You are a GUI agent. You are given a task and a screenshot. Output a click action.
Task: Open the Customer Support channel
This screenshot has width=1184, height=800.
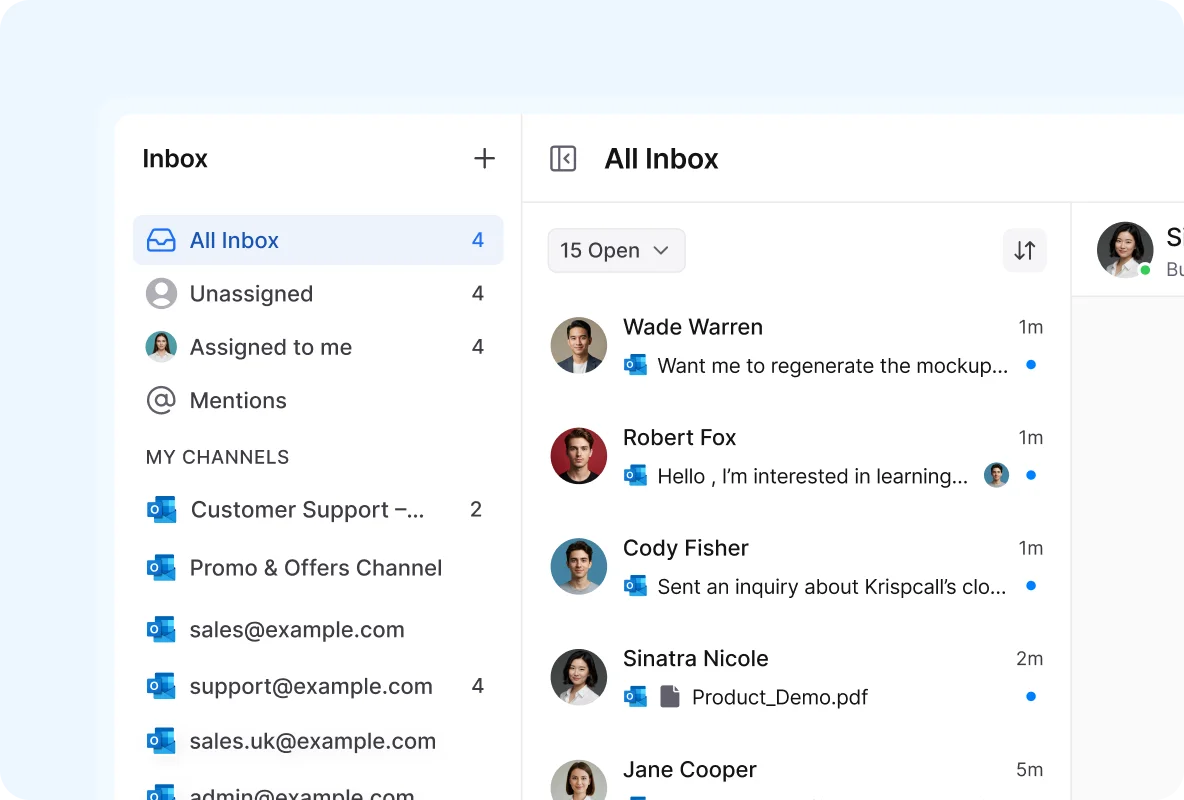(x=318, y=510)
